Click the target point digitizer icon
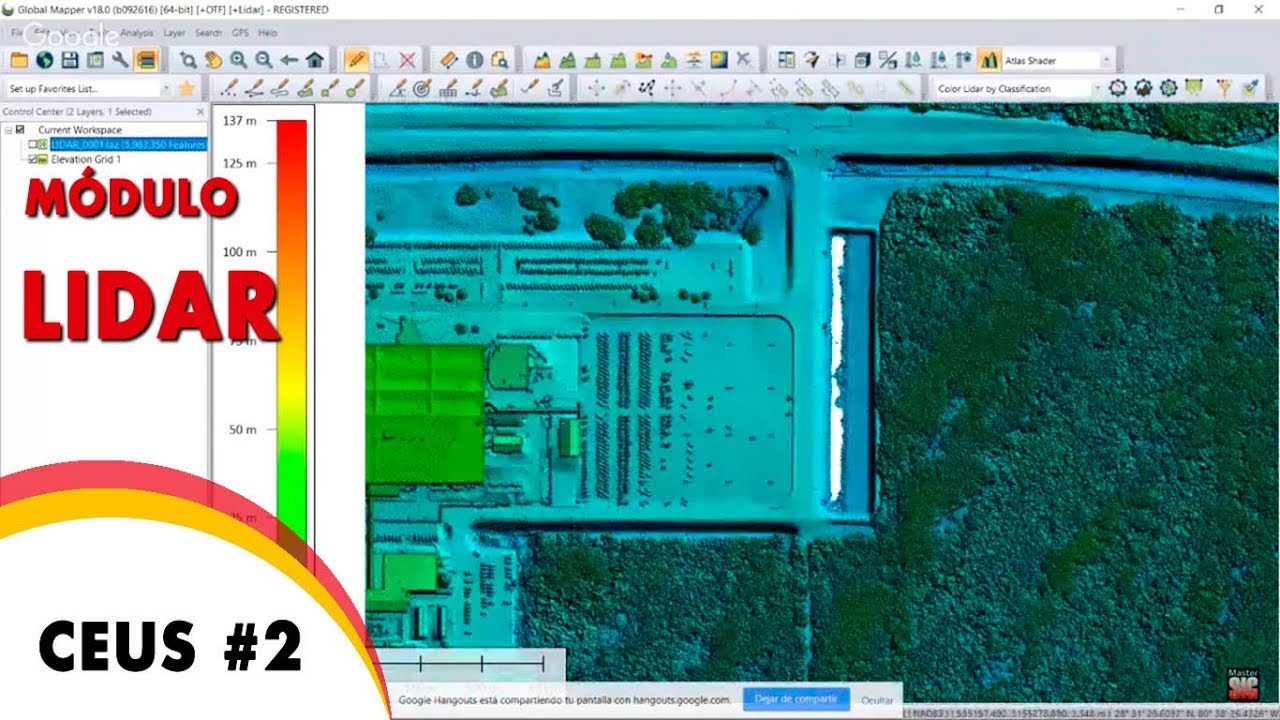 [422, 88]
